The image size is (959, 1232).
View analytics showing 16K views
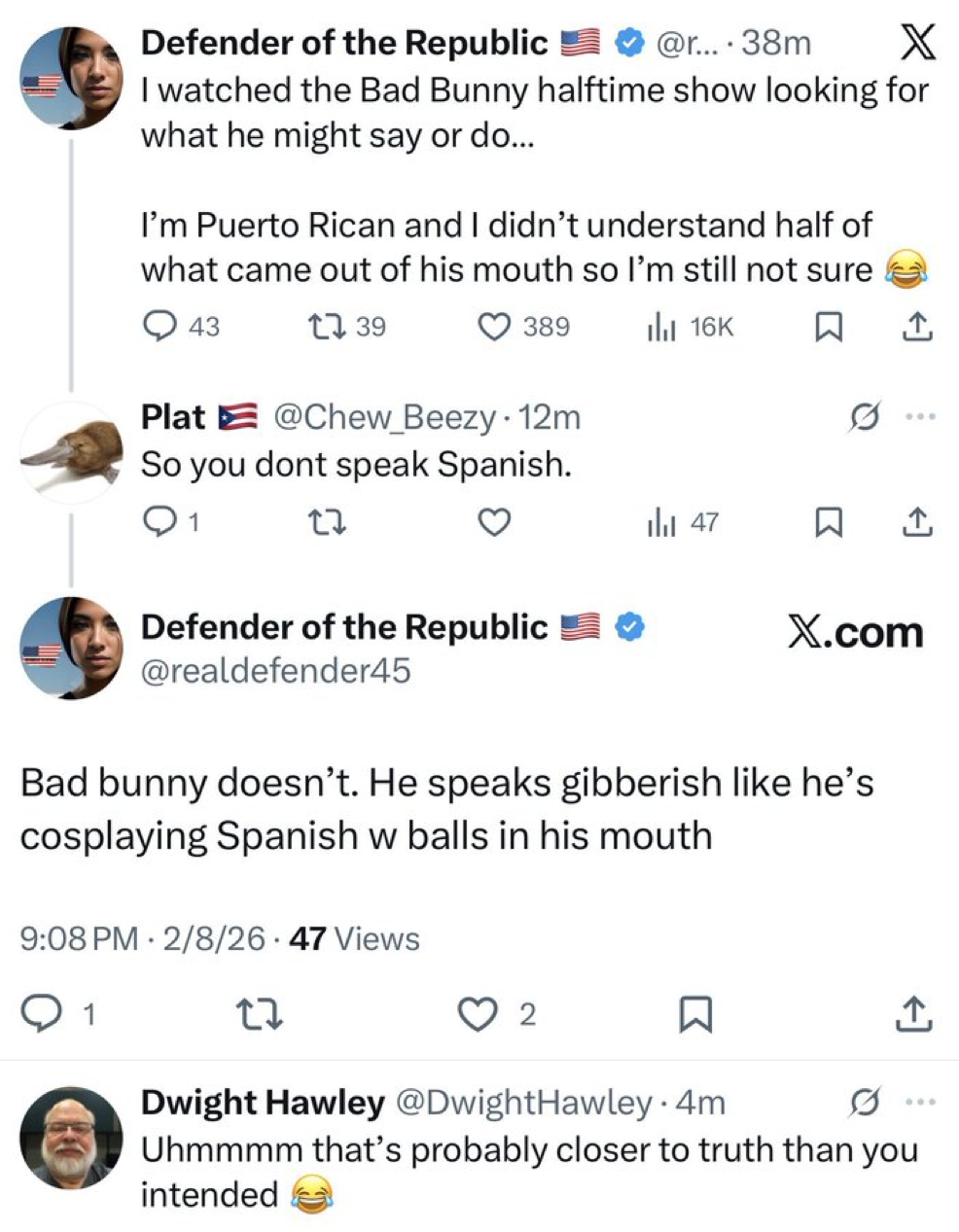(x=661, y=328)
